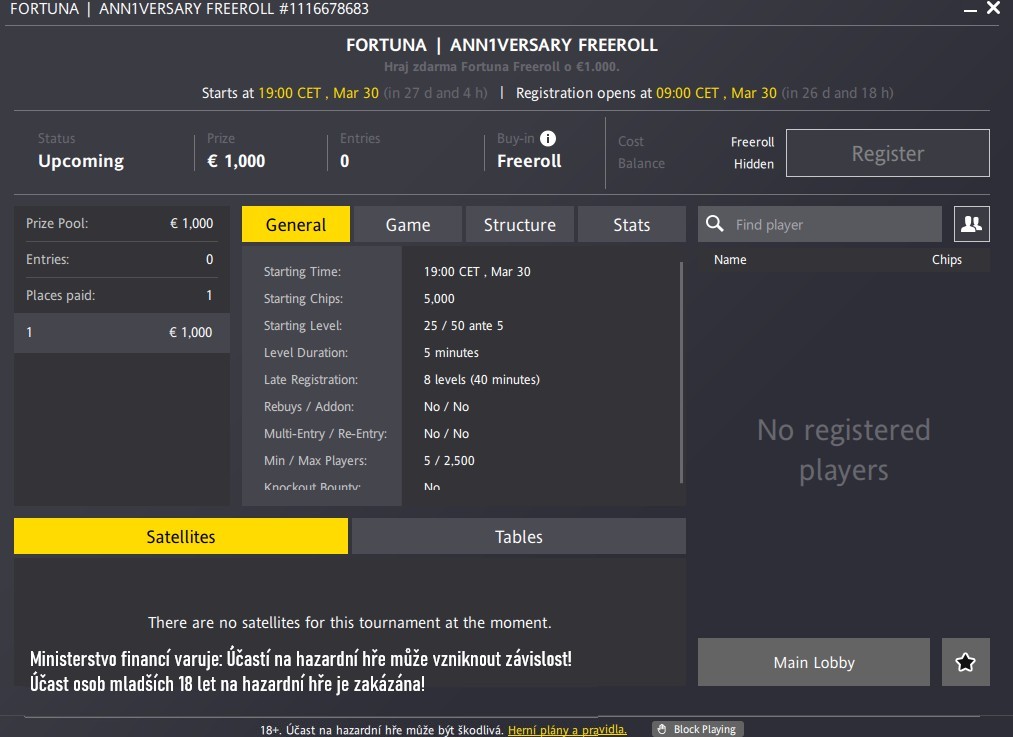Open the Structure tab
Image resolution: width=1013 pixels, height=737 pixels.
[519, 224]
